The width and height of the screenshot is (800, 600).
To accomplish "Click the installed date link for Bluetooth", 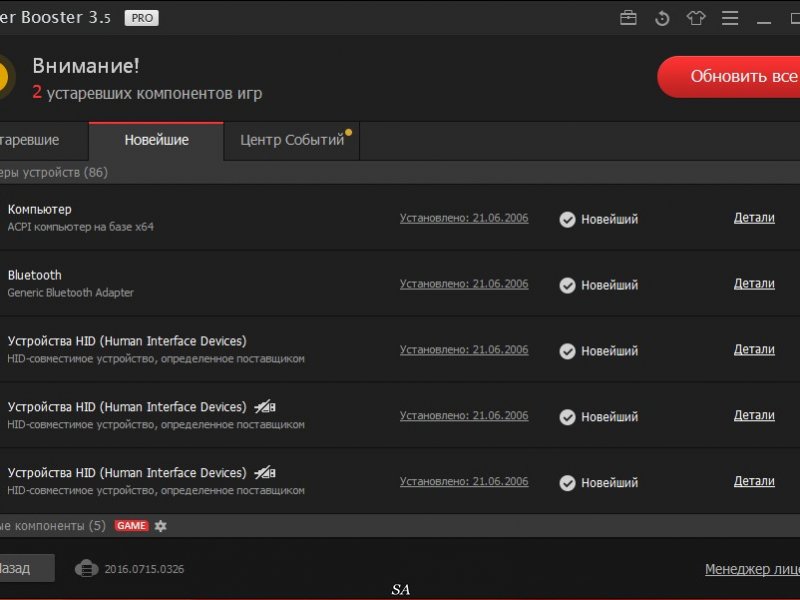I will point(464,284).
